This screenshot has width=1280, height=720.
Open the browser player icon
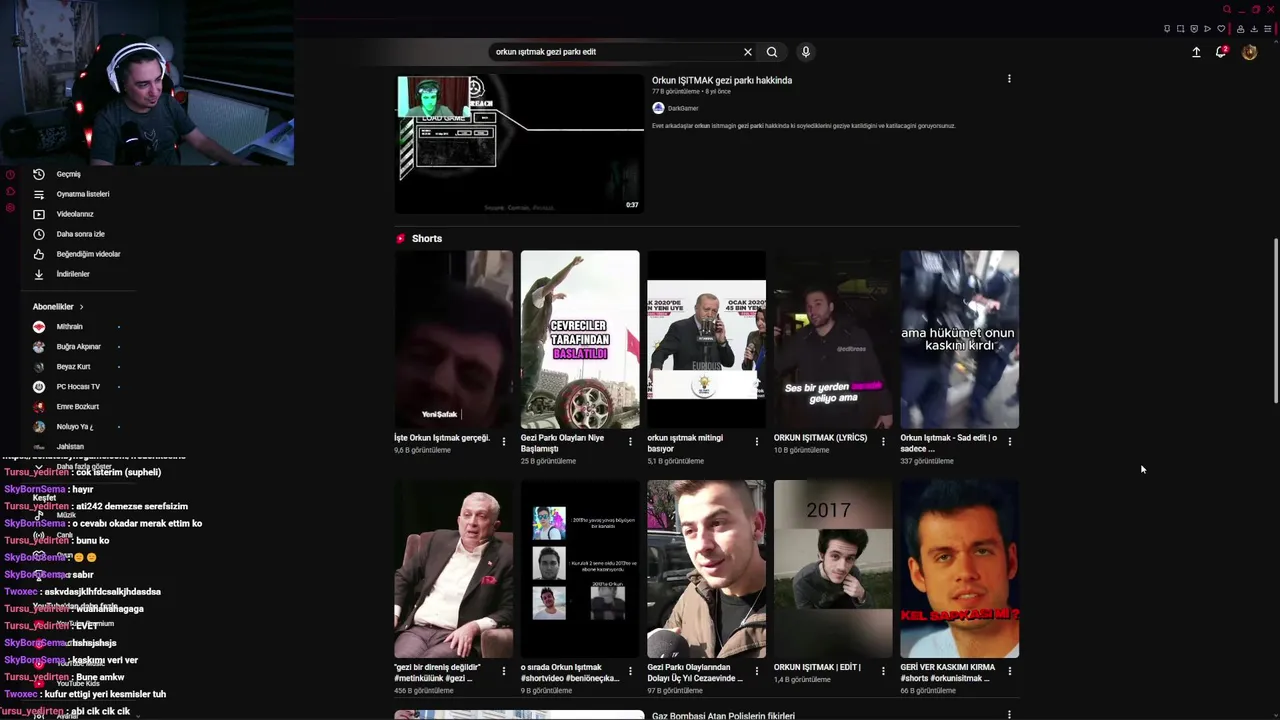click(1207, 29)
